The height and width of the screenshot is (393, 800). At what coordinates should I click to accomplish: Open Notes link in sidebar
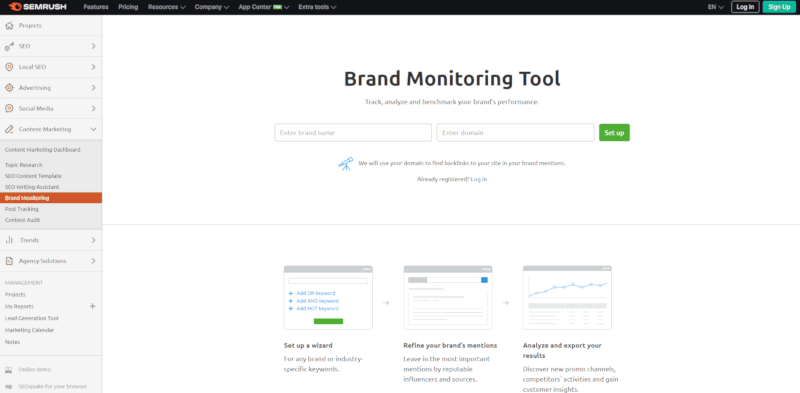click(12, 342)
